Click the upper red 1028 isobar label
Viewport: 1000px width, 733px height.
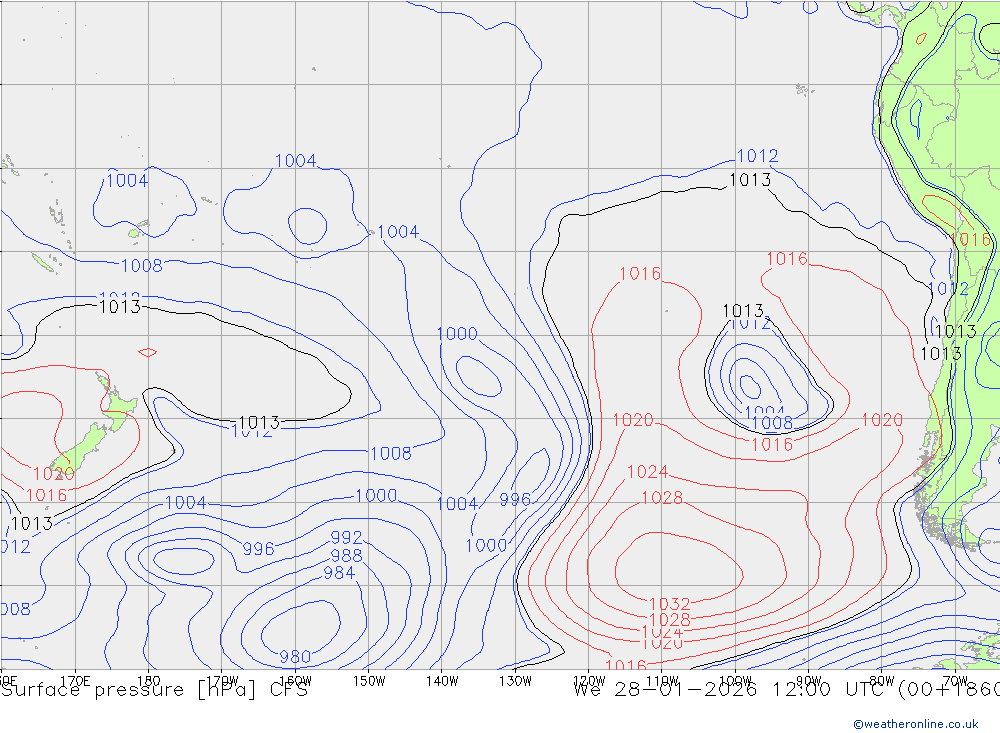[x=662, y=498]
